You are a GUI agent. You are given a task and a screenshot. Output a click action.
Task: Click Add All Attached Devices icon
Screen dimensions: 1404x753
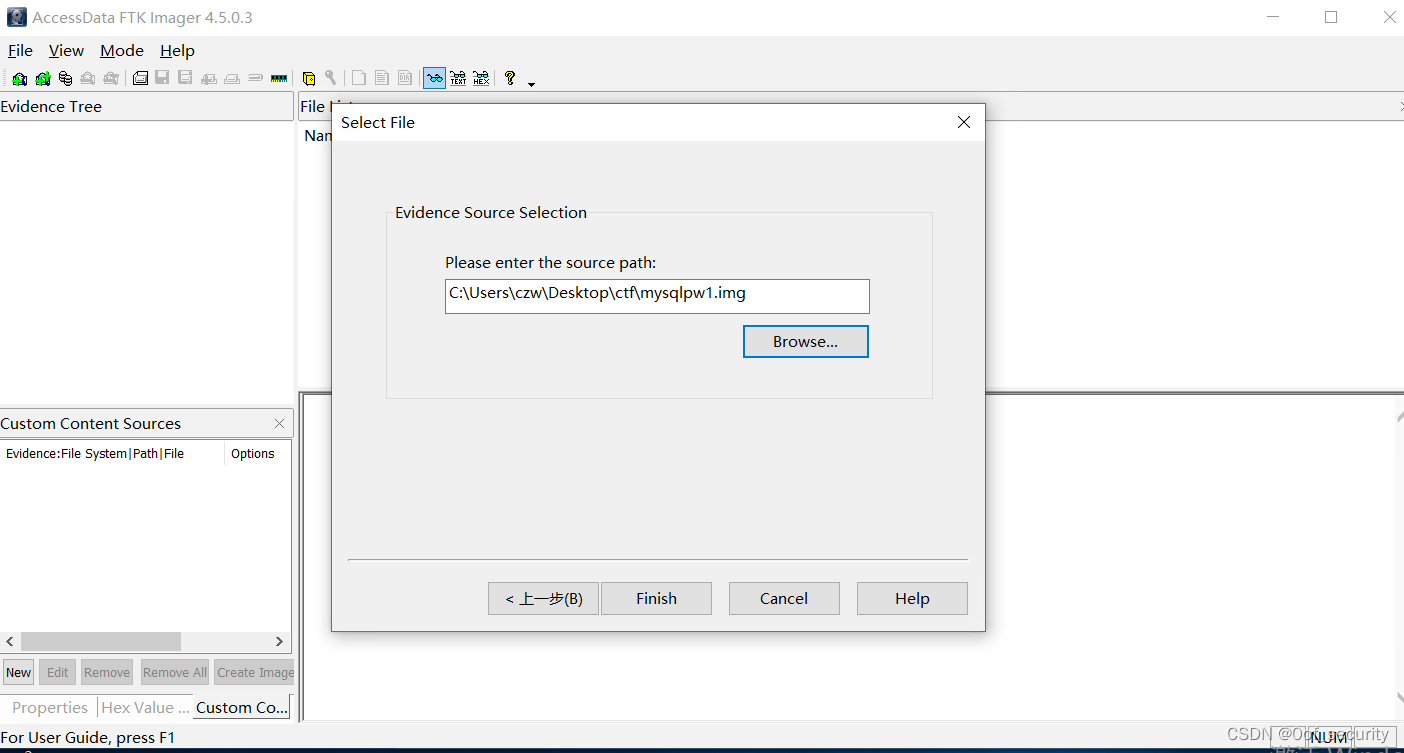coord(42,78)
